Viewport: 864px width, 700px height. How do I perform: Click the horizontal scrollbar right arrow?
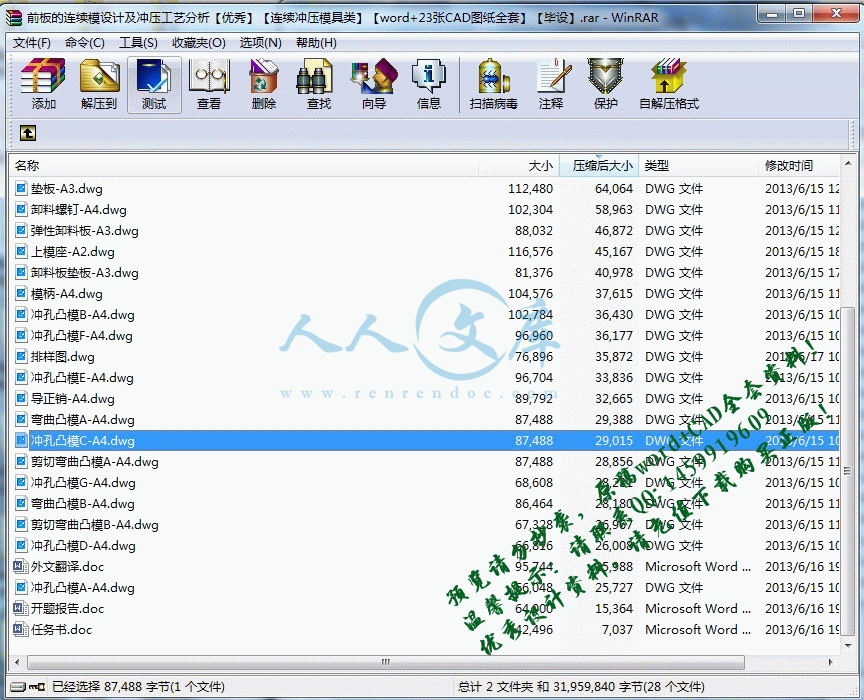coord(831,662)
